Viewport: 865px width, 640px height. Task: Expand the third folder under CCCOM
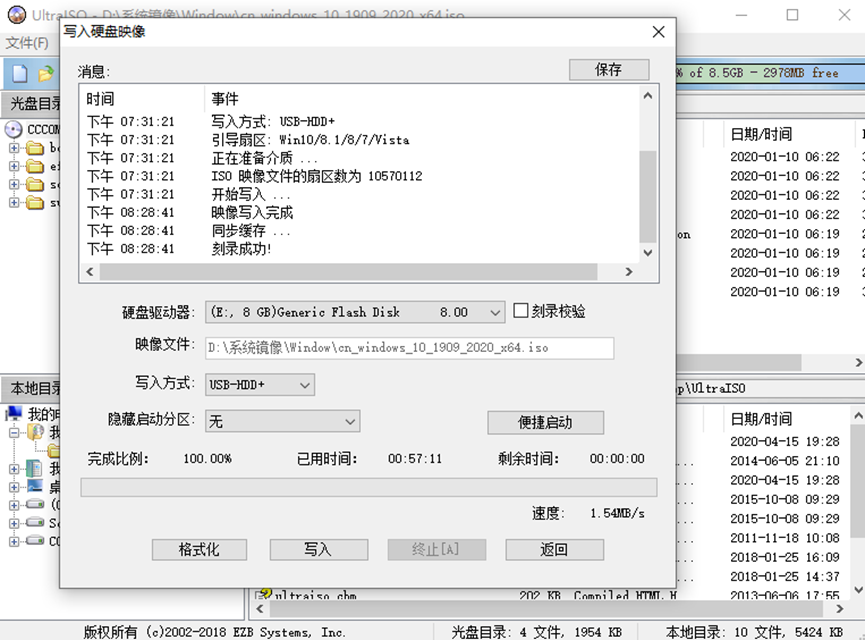pos(14,184)
